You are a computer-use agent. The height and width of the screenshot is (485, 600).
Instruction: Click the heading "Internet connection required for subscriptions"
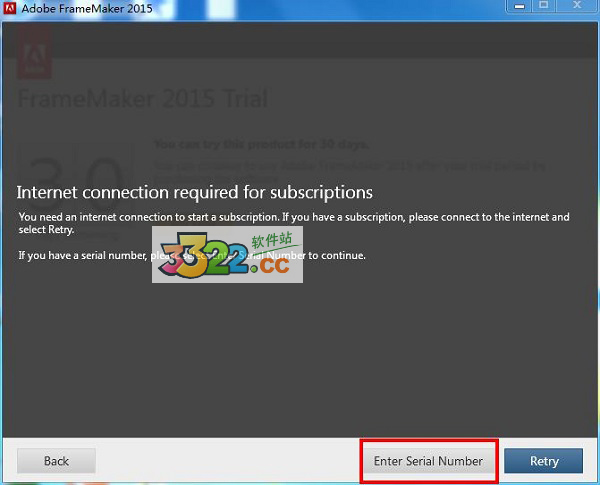coord(194,193)
